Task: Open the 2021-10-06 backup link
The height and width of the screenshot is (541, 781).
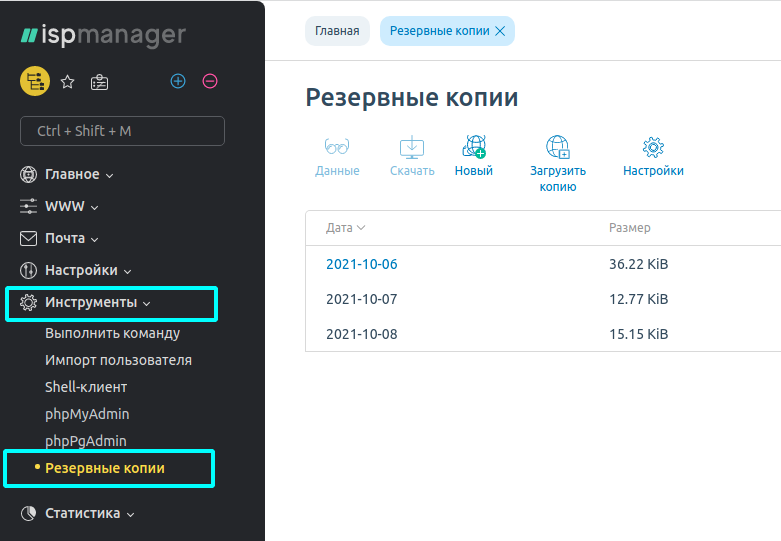Action: click(362, 264)
